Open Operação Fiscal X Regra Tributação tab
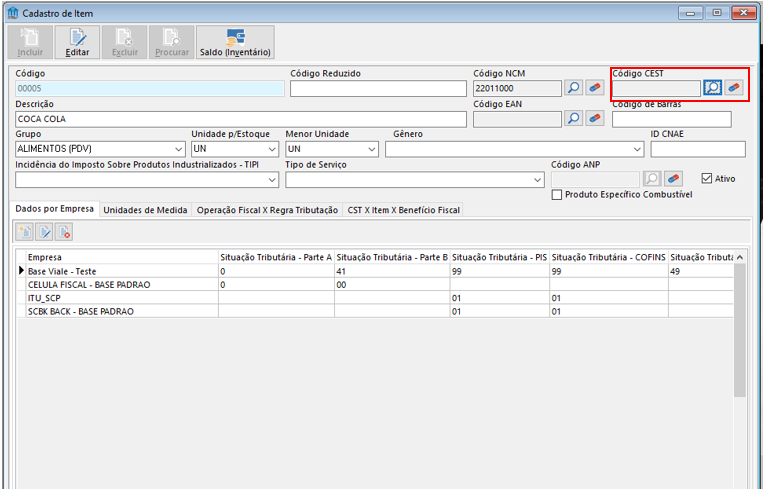The width and height of the screenshot is (765, 496). click(267, 210)
